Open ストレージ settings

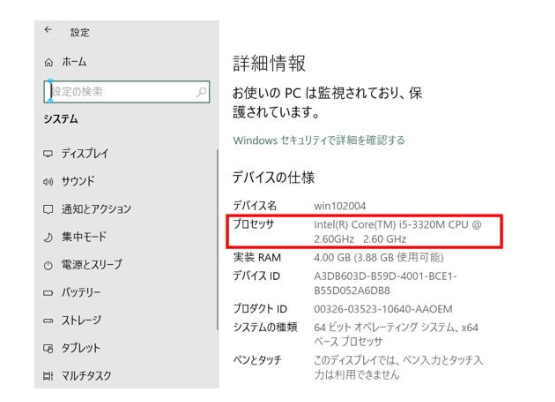pyautogui.click(x=82, y=320)
